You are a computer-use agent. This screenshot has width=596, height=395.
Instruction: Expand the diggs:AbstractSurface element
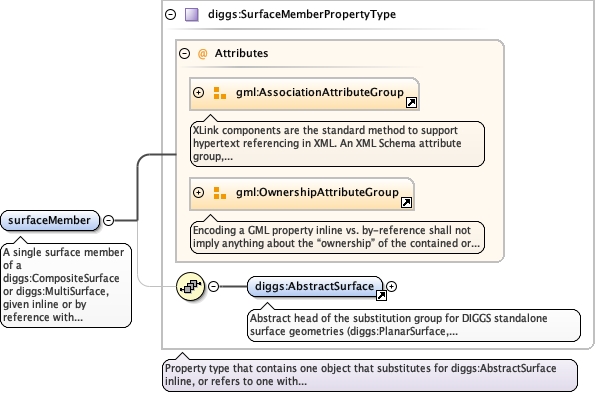click(392, 286)
